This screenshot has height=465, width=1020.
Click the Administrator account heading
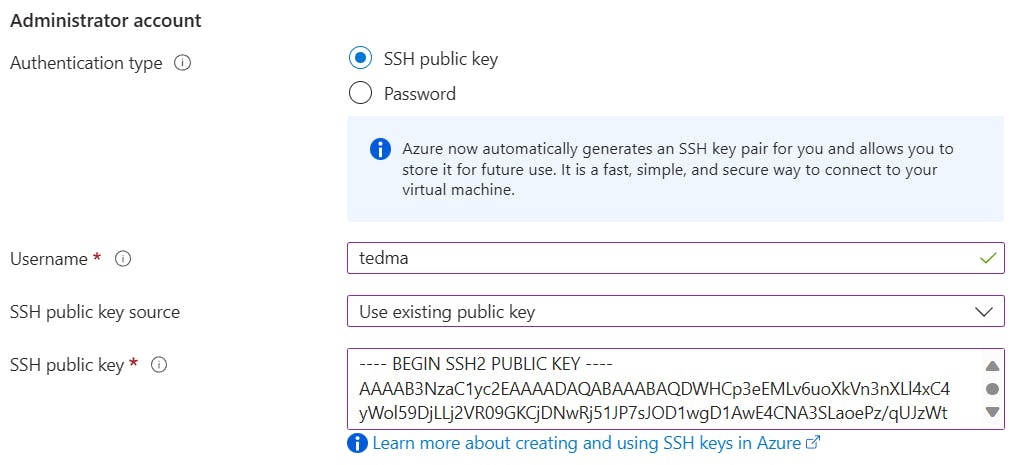pyautogui.click(x=106, y=20)
